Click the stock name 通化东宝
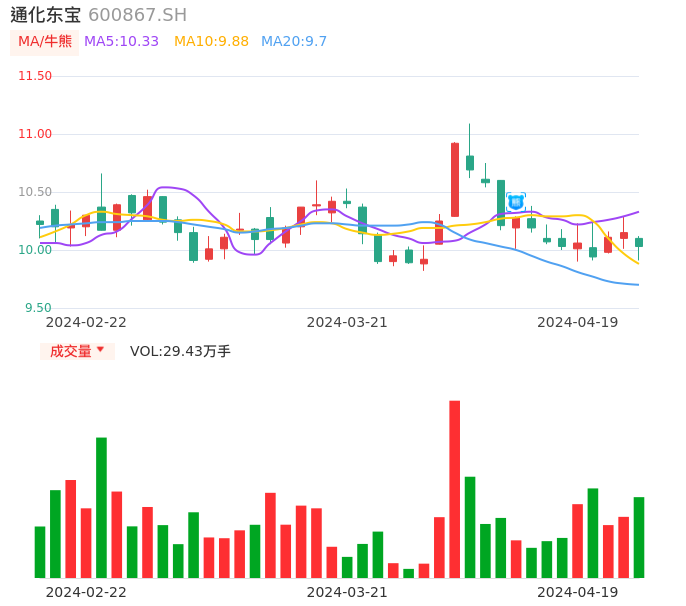686x606 pixels. (46, 15)
